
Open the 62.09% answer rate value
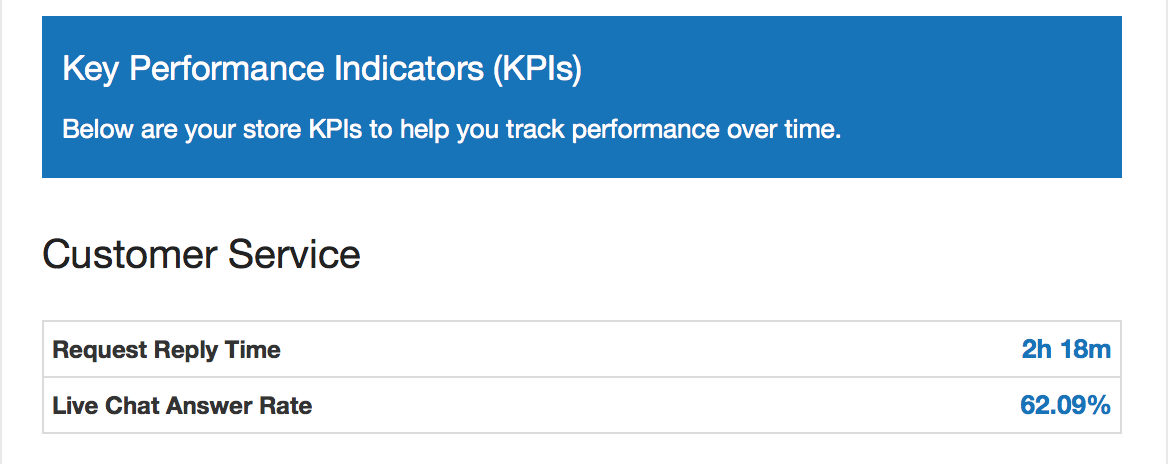pos(1064,405)
